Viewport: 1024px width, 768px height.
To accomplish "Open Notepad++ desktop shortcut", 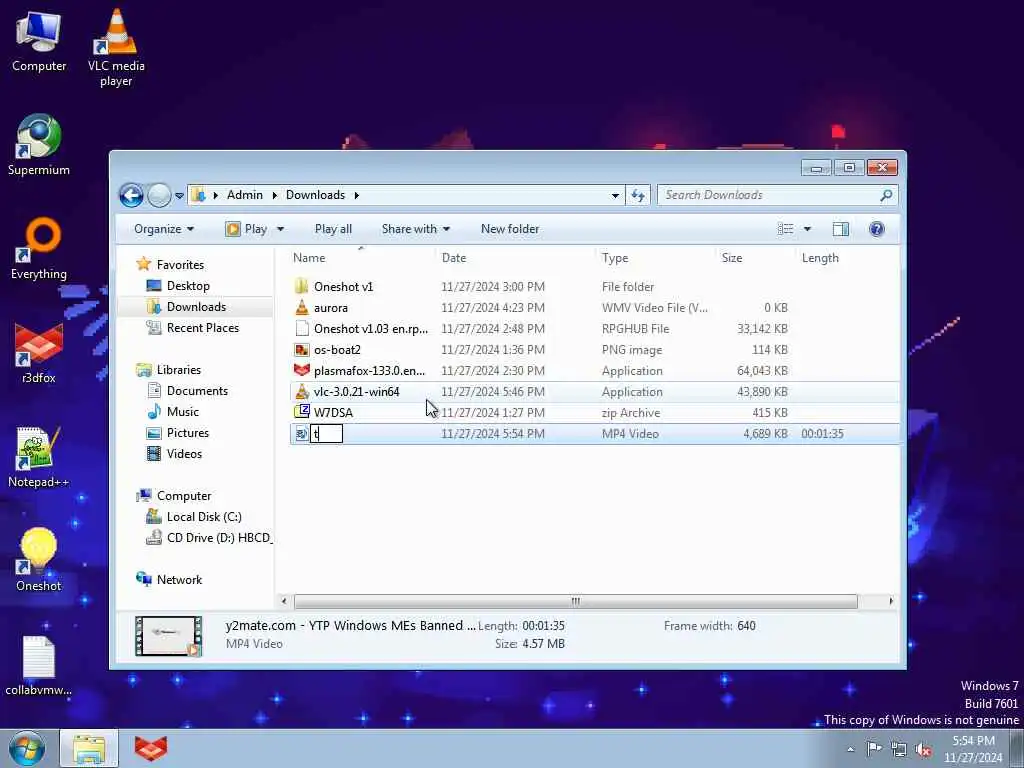I will click(x=39, y=457).
